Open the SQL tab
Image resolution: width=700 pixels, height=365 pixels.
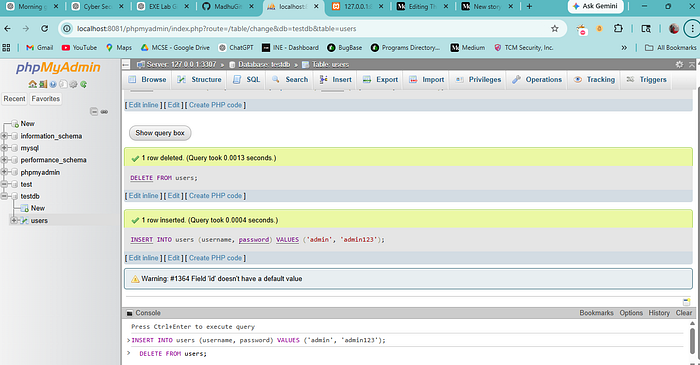coord(246,79)
